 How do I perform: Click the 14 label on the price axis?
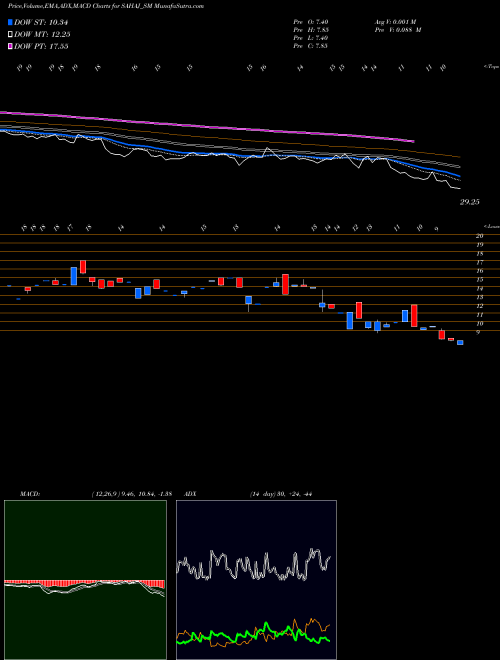click(x=479, y=288)
